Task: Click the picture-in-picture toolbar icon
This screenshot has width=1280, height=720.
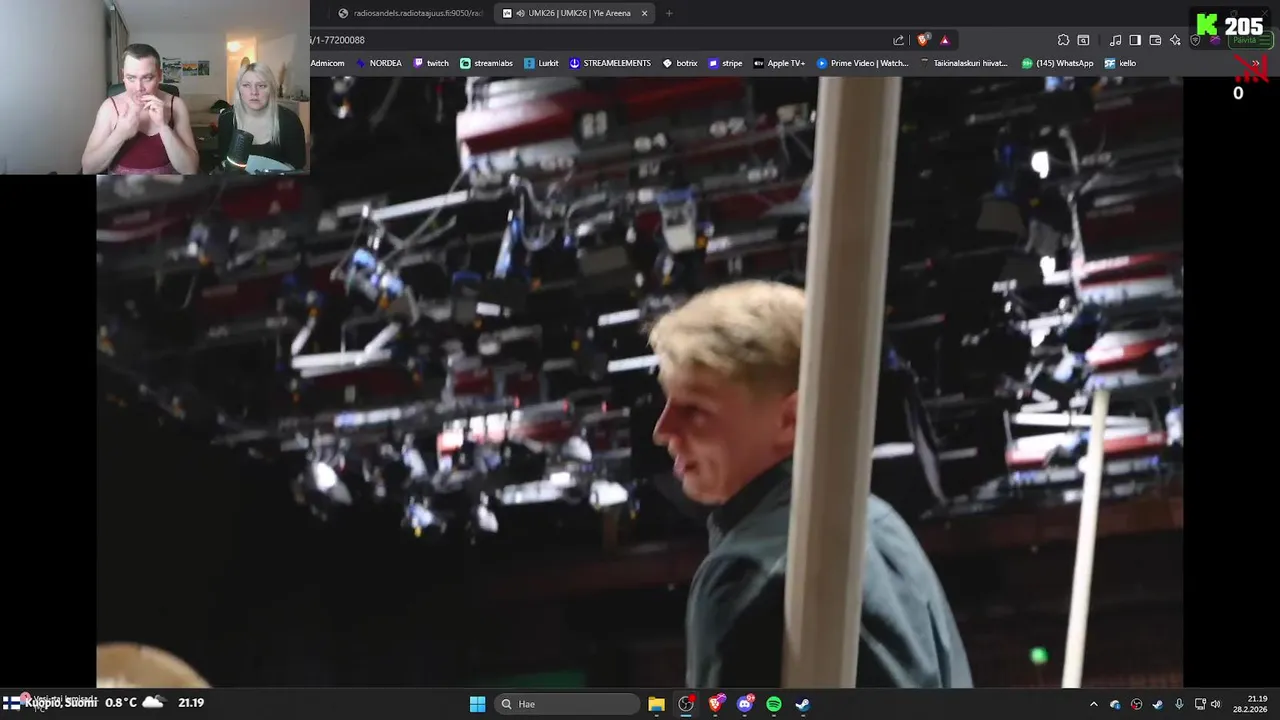Action: 1083,40
